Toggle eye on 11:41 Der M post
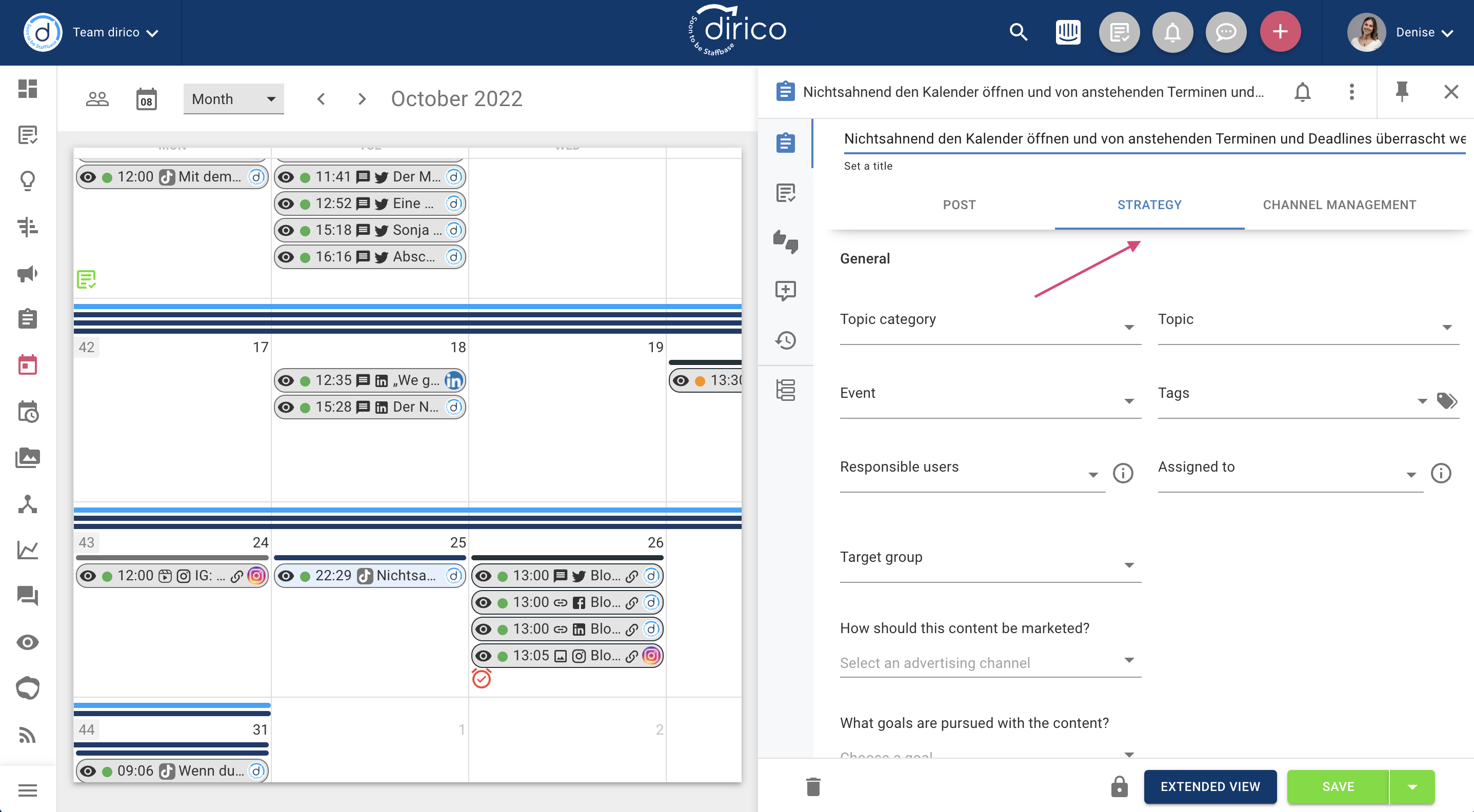The image size is (1474, 812). coord(286,177)
